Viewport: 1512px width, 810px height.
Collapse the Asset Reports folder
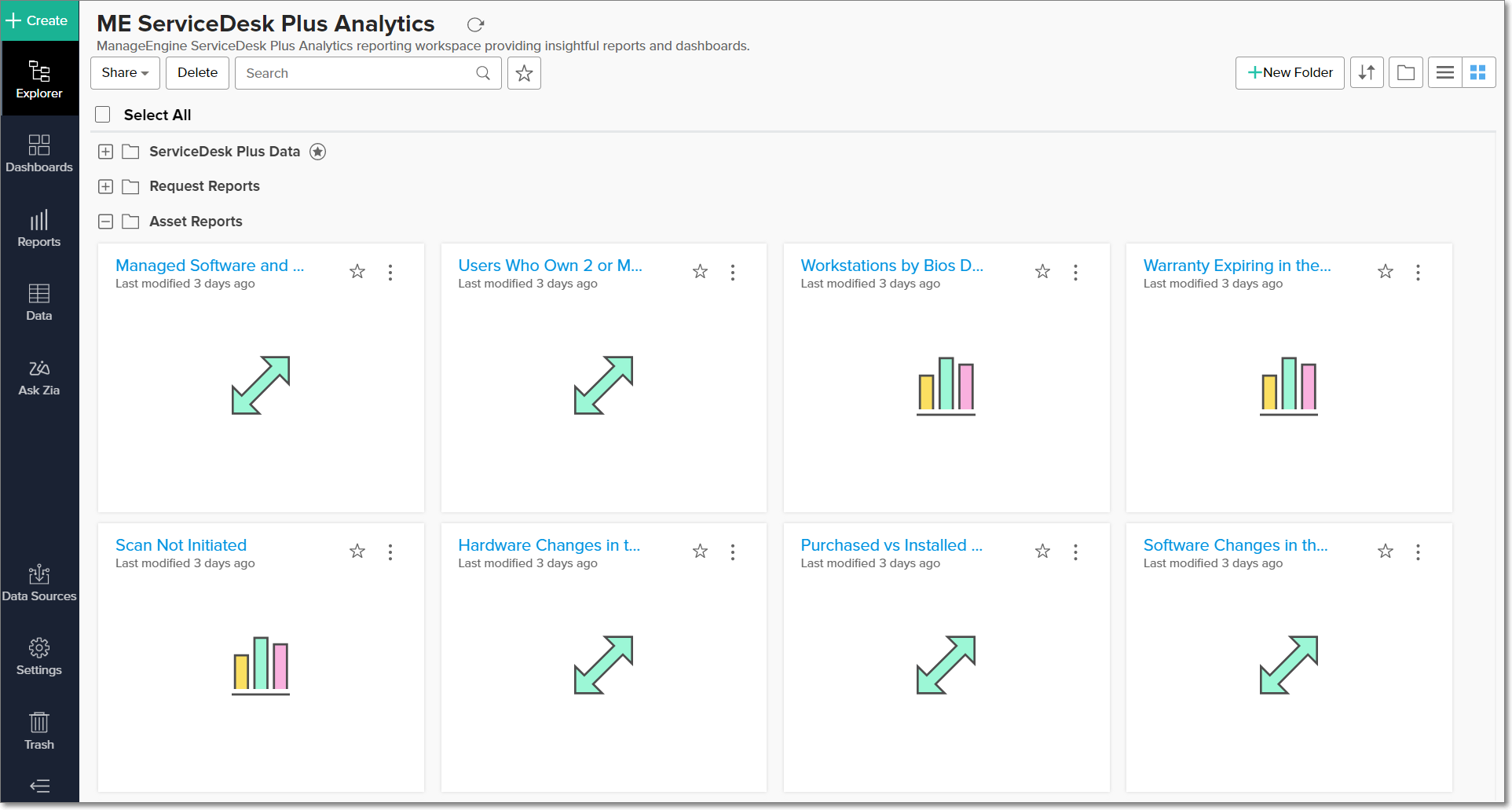(106, 222)
